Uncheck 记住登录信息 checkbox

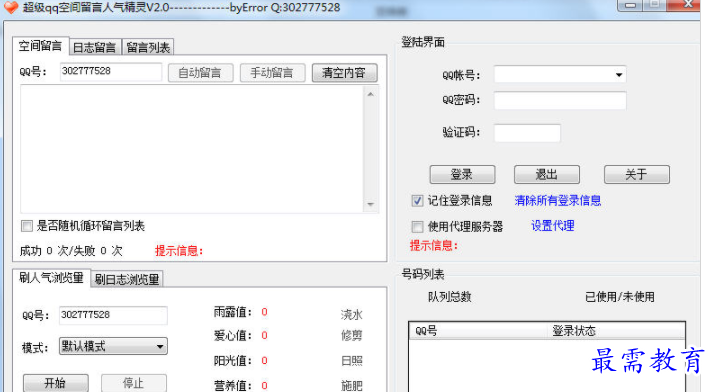coord(417,201)
